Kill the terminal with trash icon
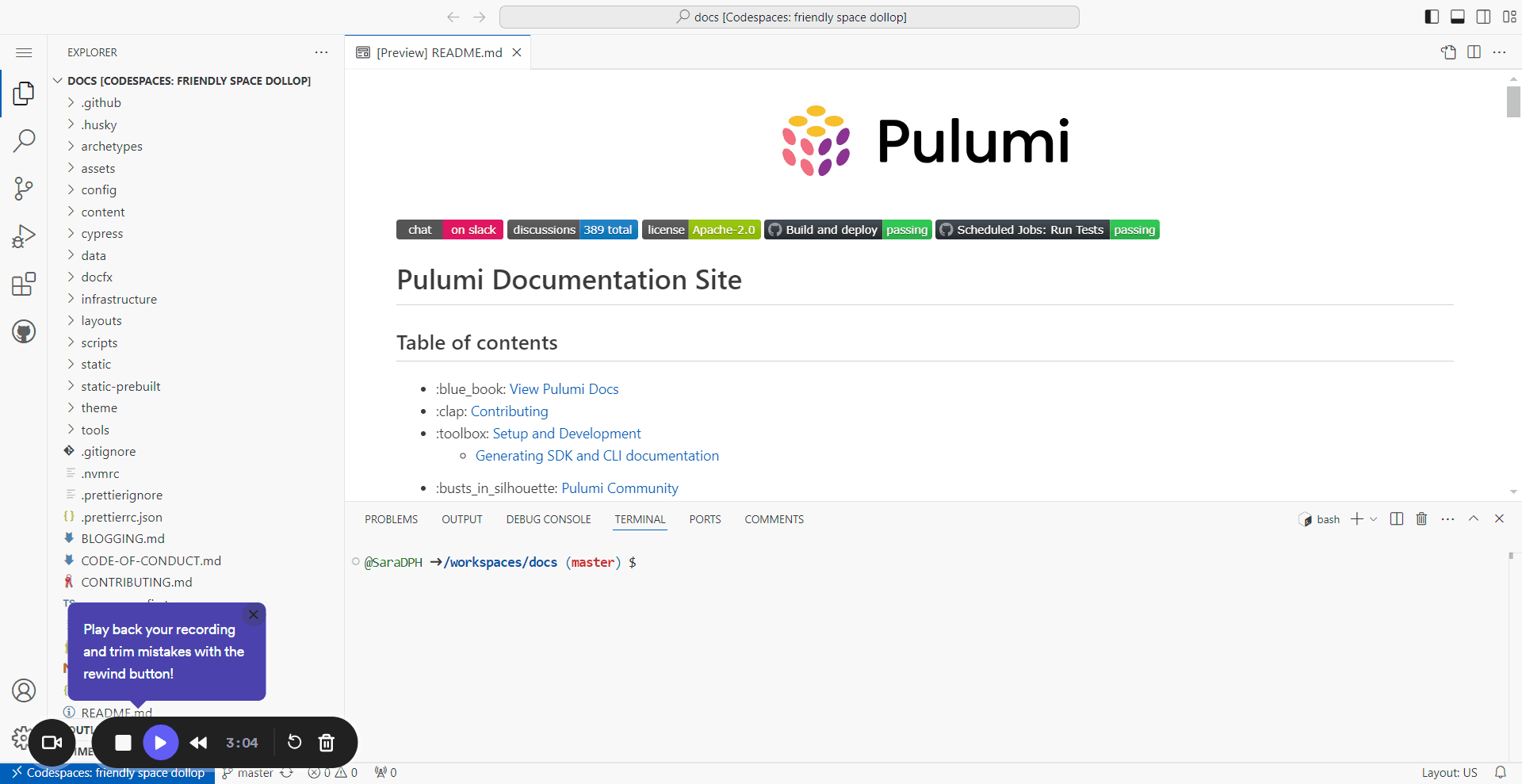This screenshot has width=1522, height=784. [x=1421, y=519]
